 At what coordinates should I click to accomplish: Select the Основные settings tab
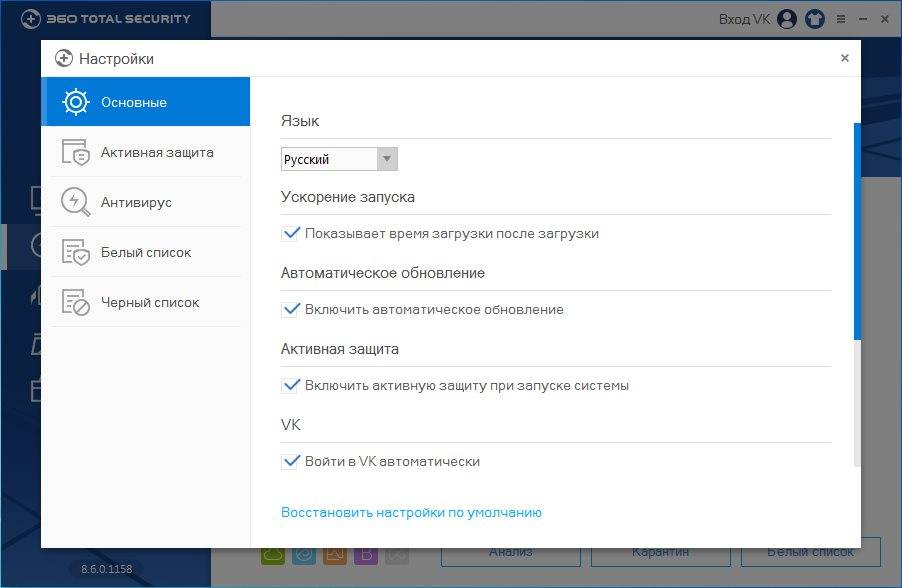(x=146, y=102)
